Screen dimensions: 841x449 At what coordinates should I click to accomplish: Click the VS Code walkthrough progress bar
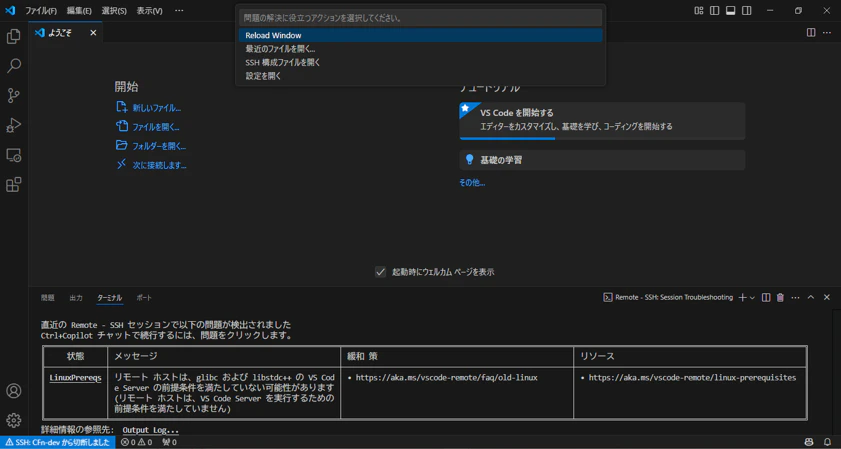[x=602, y=138]
